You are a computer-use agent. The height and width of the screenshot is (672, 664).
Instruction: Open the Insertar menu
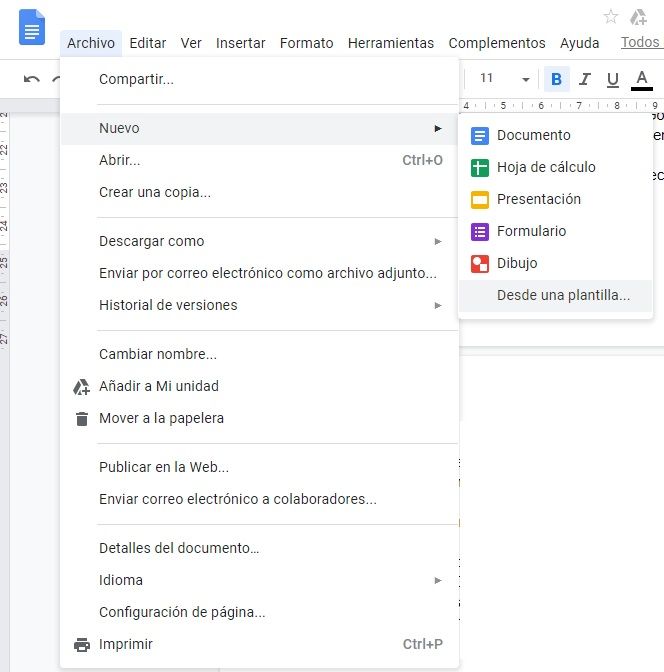click(x=240, y=43)
